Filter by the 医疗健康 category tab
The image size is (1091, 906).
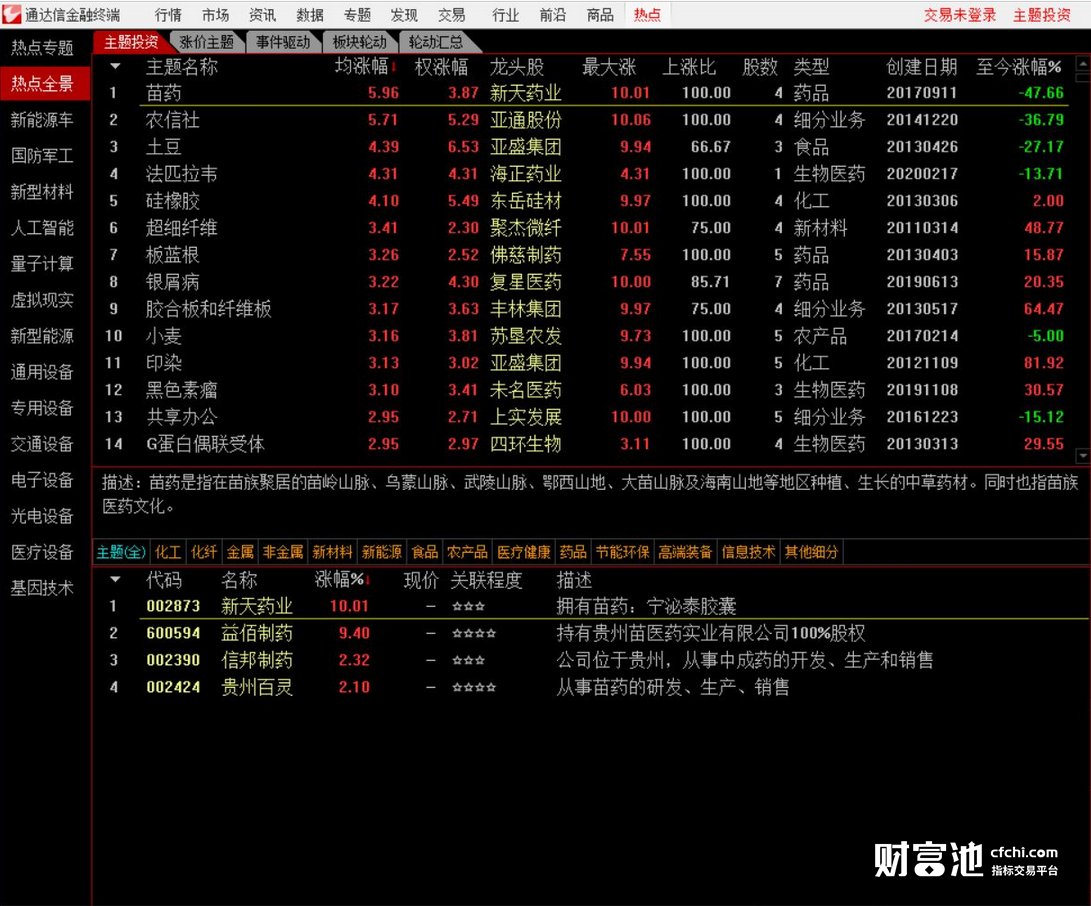pos(523,553)
